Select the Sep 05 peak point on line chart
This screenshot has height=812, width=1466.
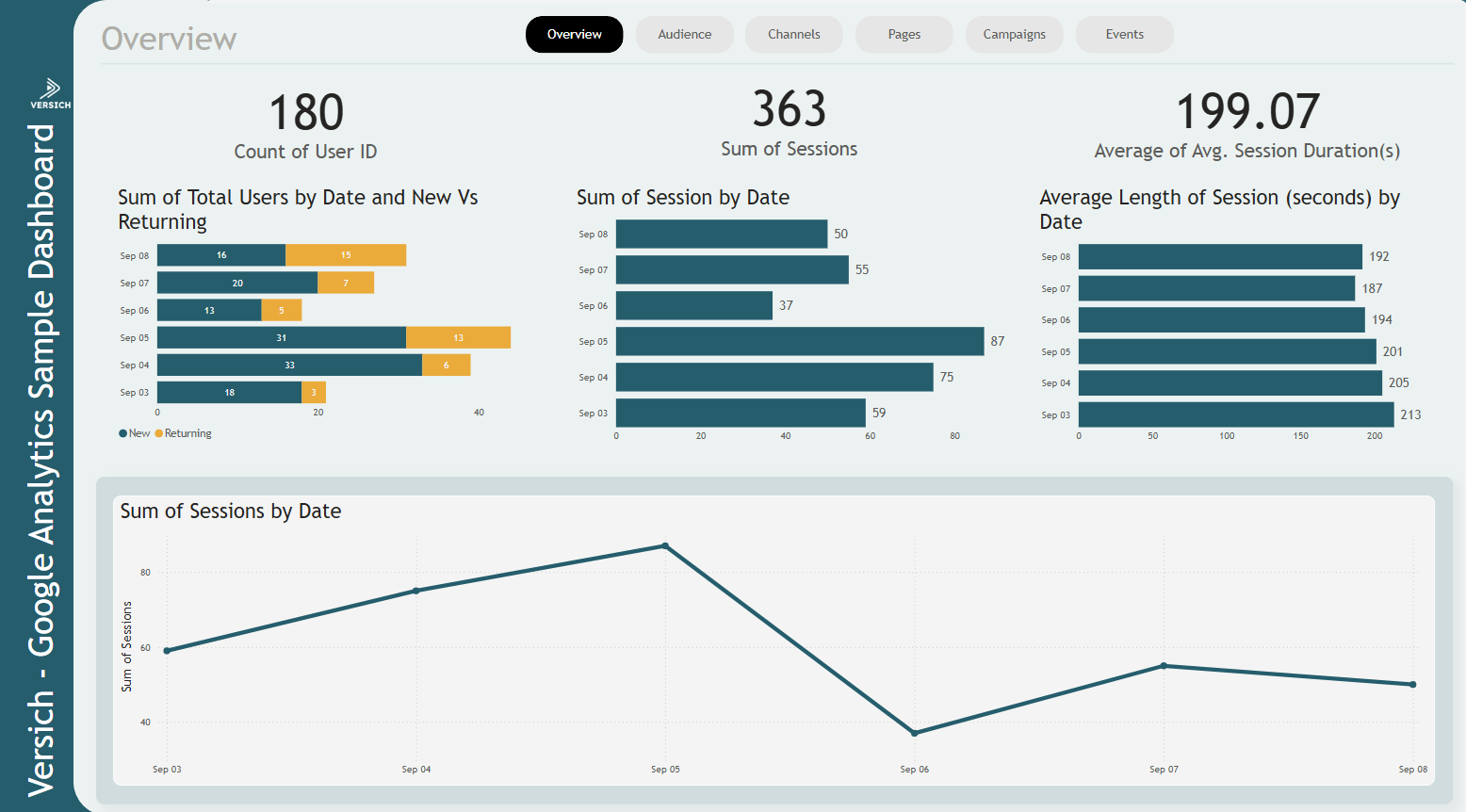coord(665,544)
